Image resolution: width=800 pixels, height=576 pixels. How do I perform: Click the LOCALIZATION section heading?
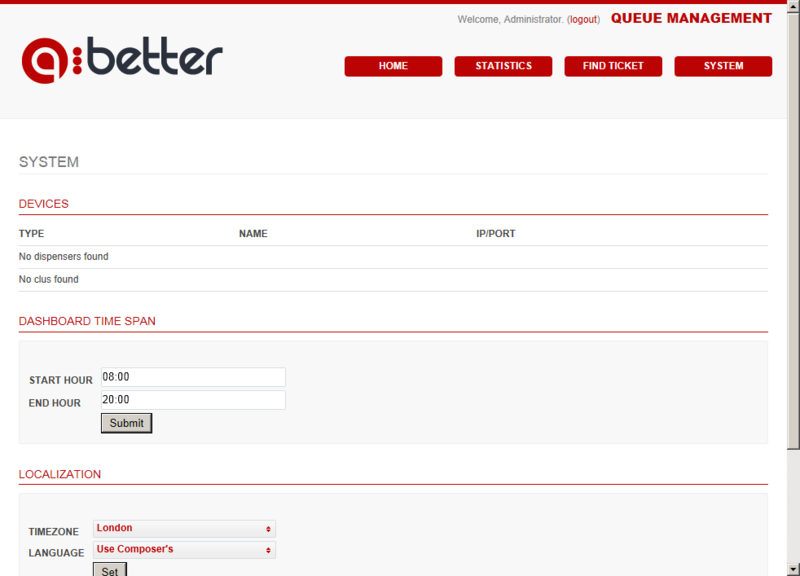[60, 474]
